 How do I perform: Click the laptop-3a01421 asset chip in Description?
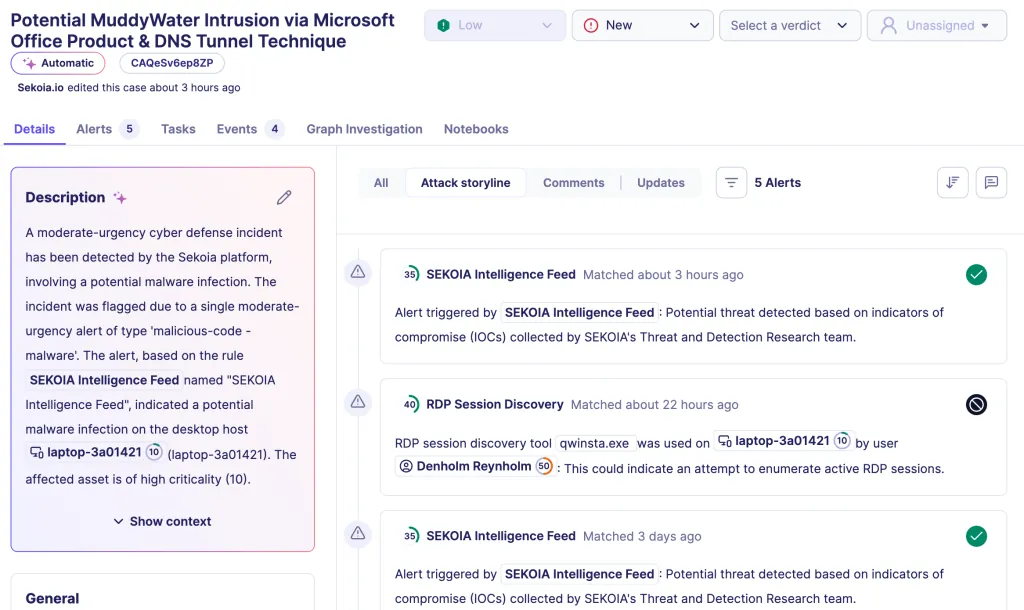pos(95,452)
